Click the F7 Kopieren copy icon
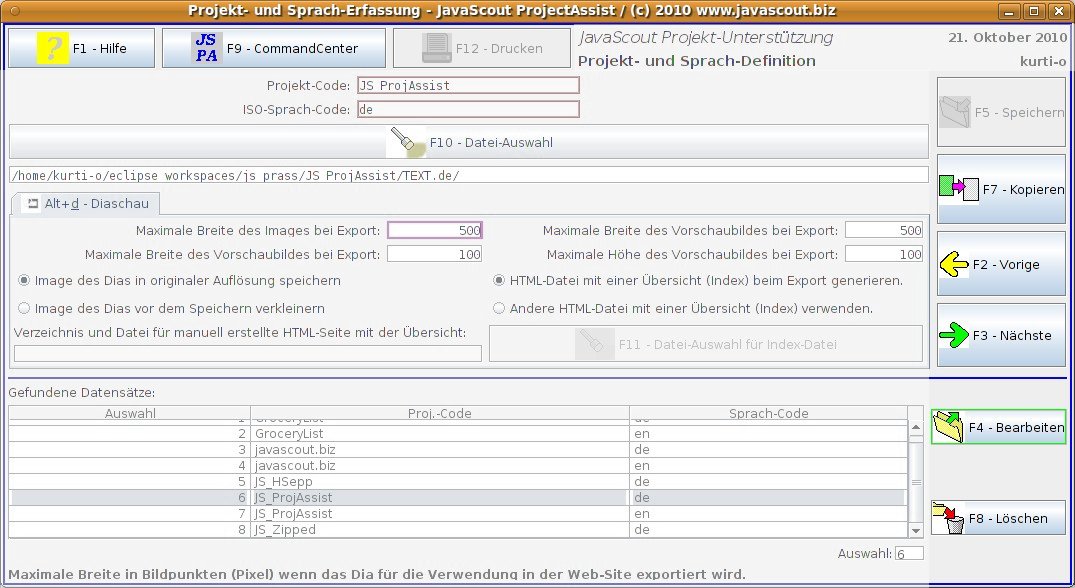Viewport: 1075px width, 588px height. point(958,188)
